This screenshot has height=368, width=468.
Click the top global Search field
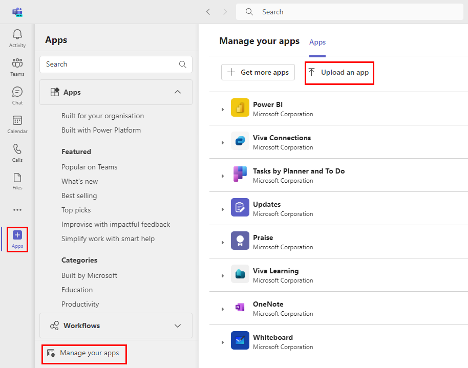point(349,12)
